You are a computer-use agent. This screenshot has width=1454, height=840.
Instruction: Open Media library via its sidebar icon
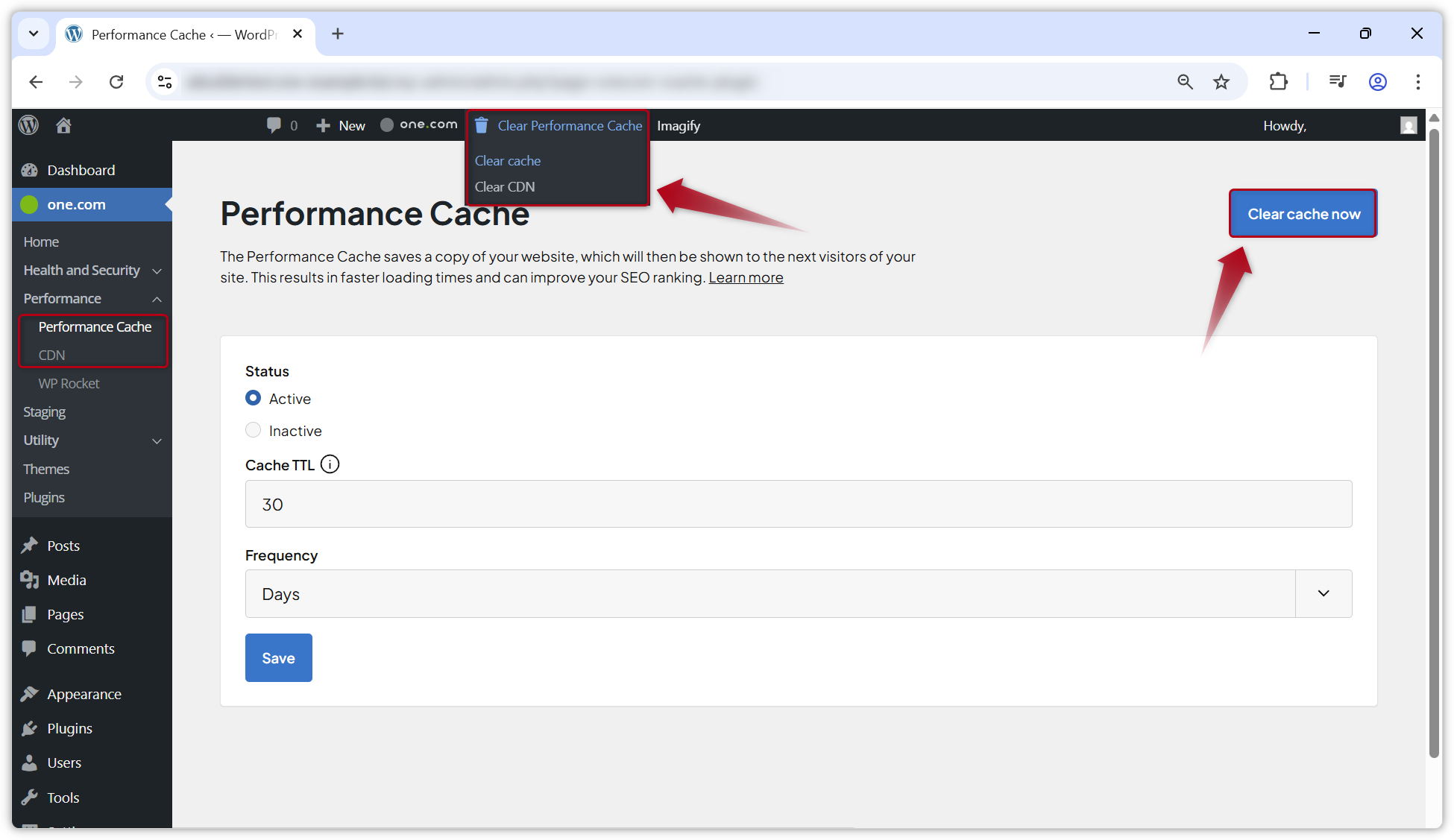[x=29, y=579]
